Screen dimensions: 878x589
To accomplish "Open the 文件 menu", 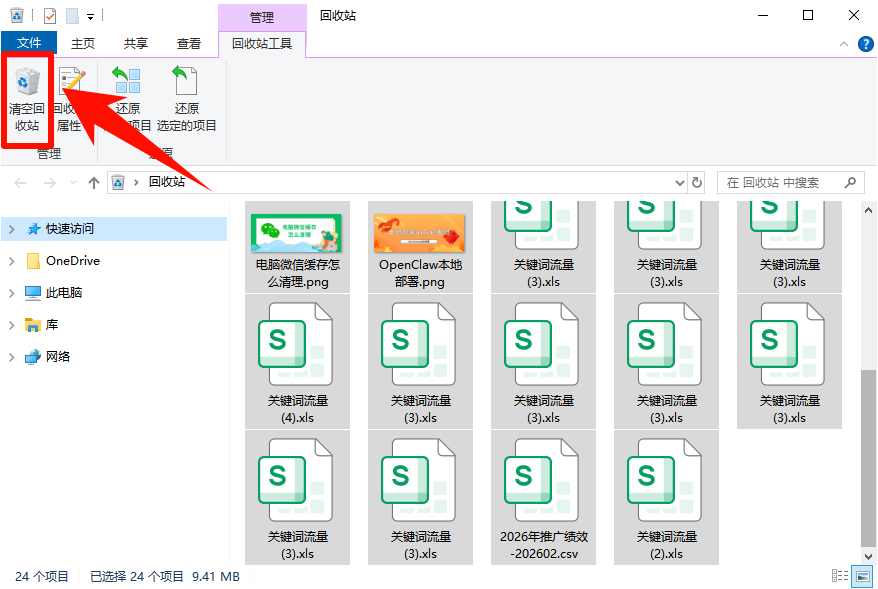I will [29, 43].
